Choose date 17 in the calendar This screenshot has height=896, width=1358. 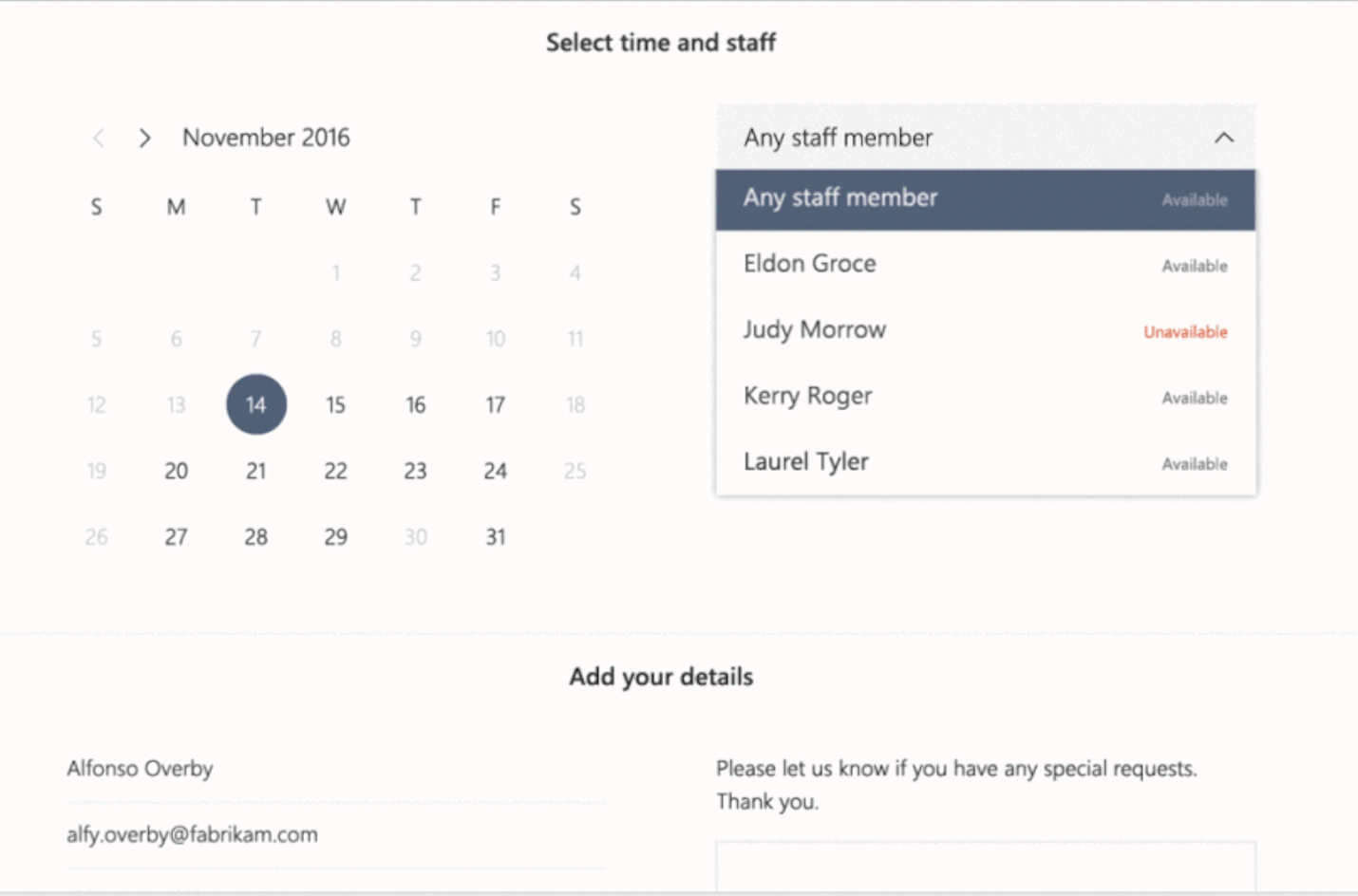tap(495, 405)
